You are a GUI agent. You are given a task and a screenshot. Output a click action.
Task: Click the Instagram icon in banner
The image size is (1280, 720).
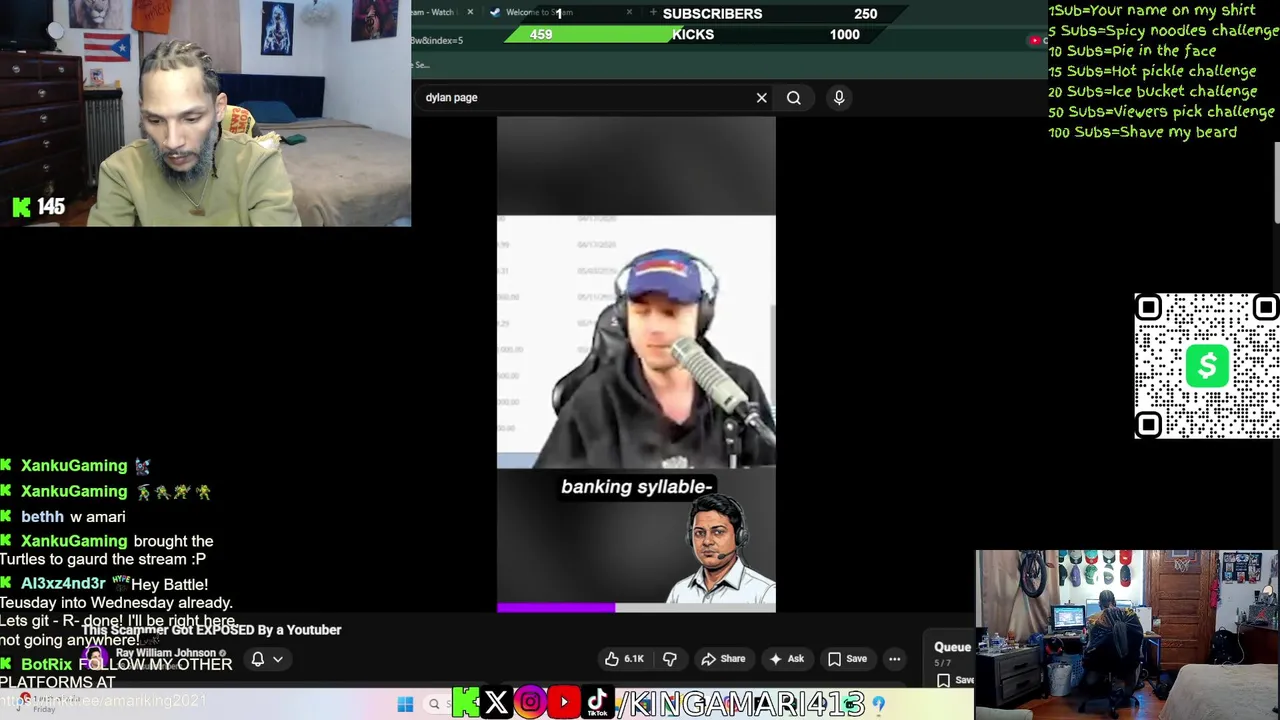tap(530, 702)
